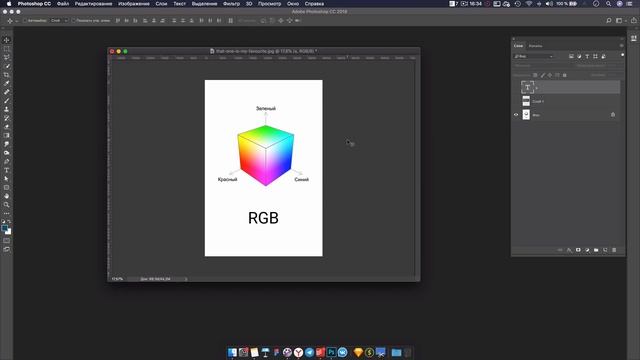Filter layers by pixel layer icon
The height and width of the screenshot is (360, 640).
click(571, 56)
